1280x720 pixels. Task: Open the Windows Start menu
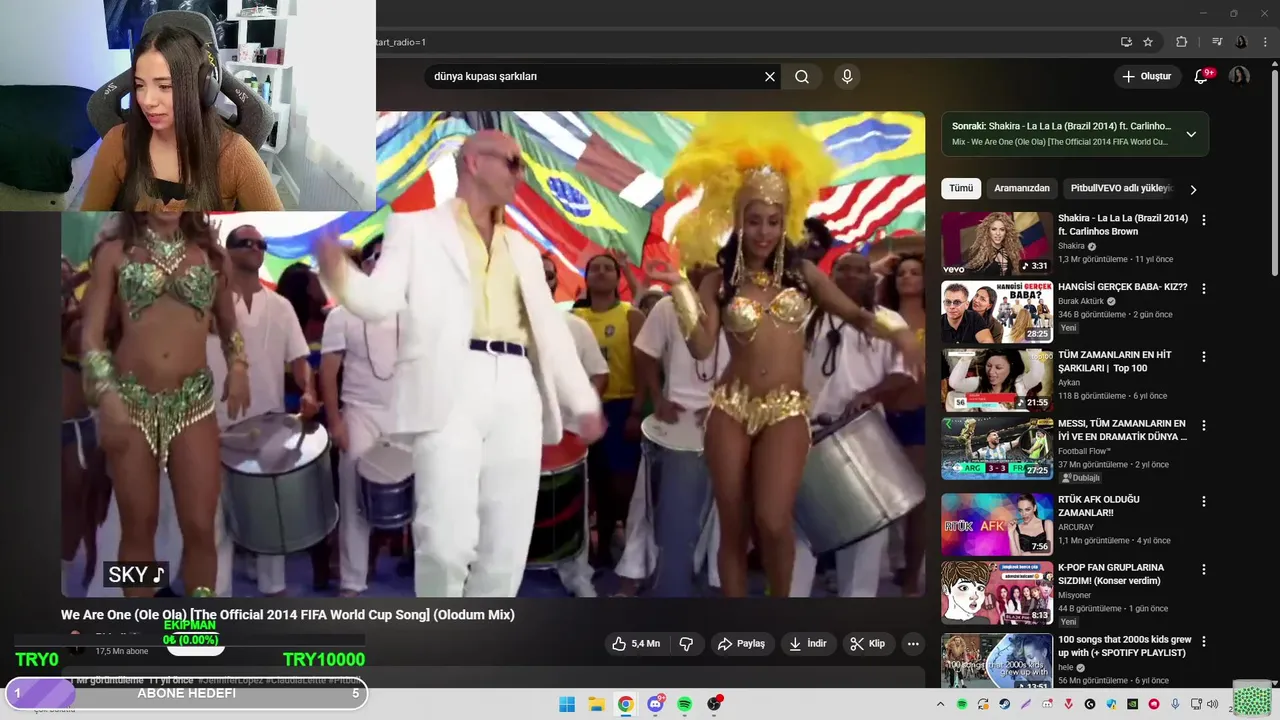pos(567,704)
